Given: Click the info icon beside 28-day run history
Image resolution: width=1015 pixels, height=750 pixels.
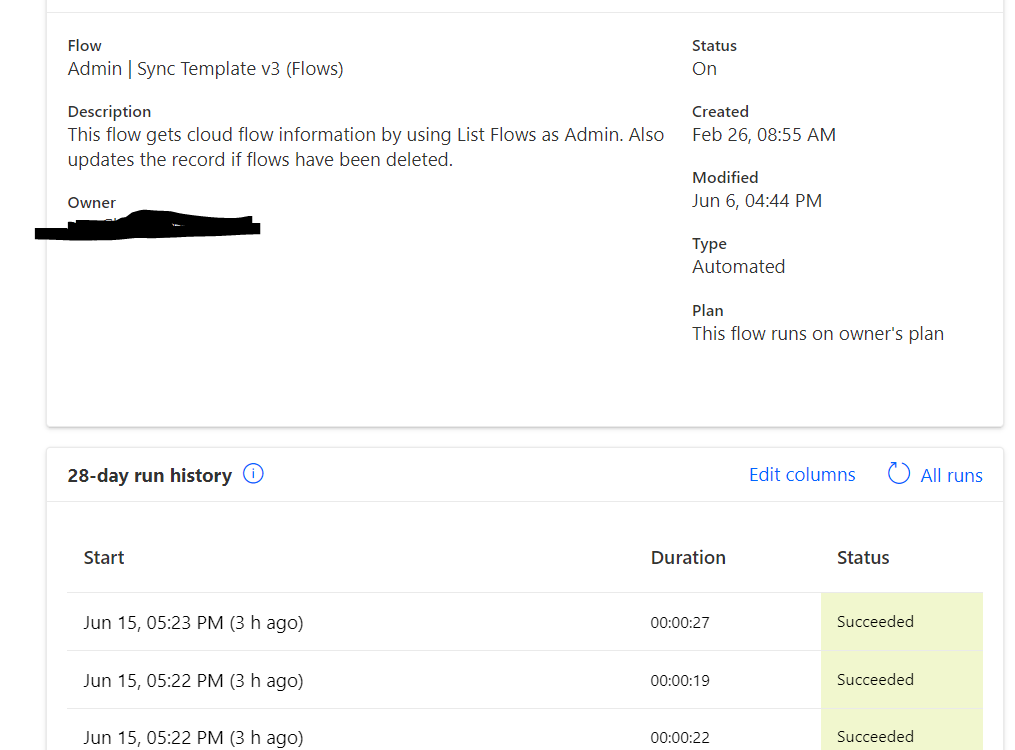Looking at the screenshot, I should [x=253, y=473].
